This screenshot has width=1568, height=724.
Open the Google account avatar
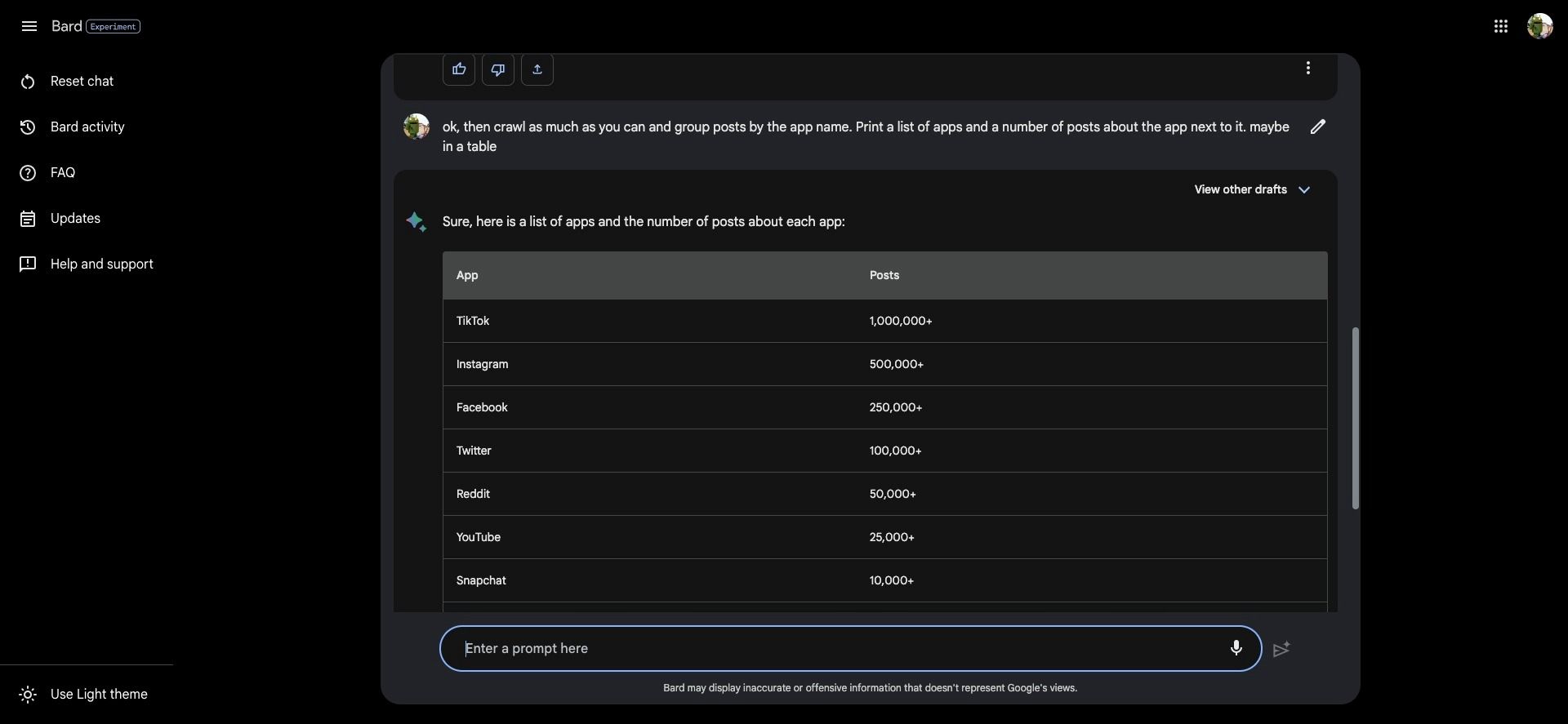point(1539,26)
